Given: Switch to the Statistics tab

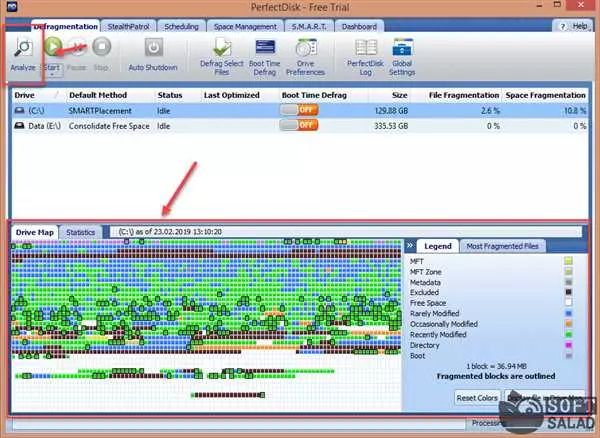Looking at the screenshot, I should [80, 232].
